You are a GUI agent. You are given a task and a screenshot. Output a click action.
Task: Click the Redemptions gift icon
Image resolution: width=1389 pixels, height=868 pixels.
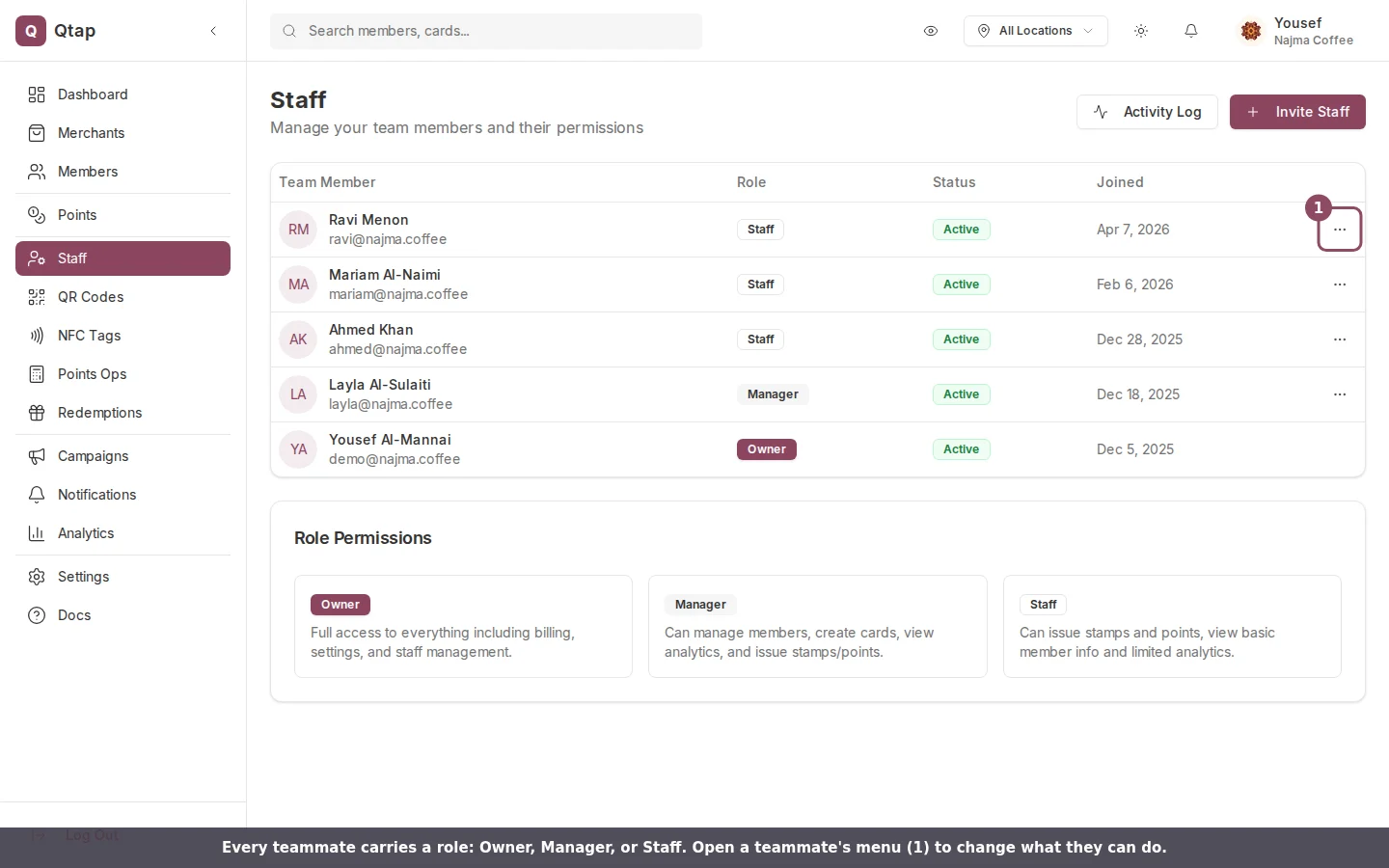(x=37, y=413)
